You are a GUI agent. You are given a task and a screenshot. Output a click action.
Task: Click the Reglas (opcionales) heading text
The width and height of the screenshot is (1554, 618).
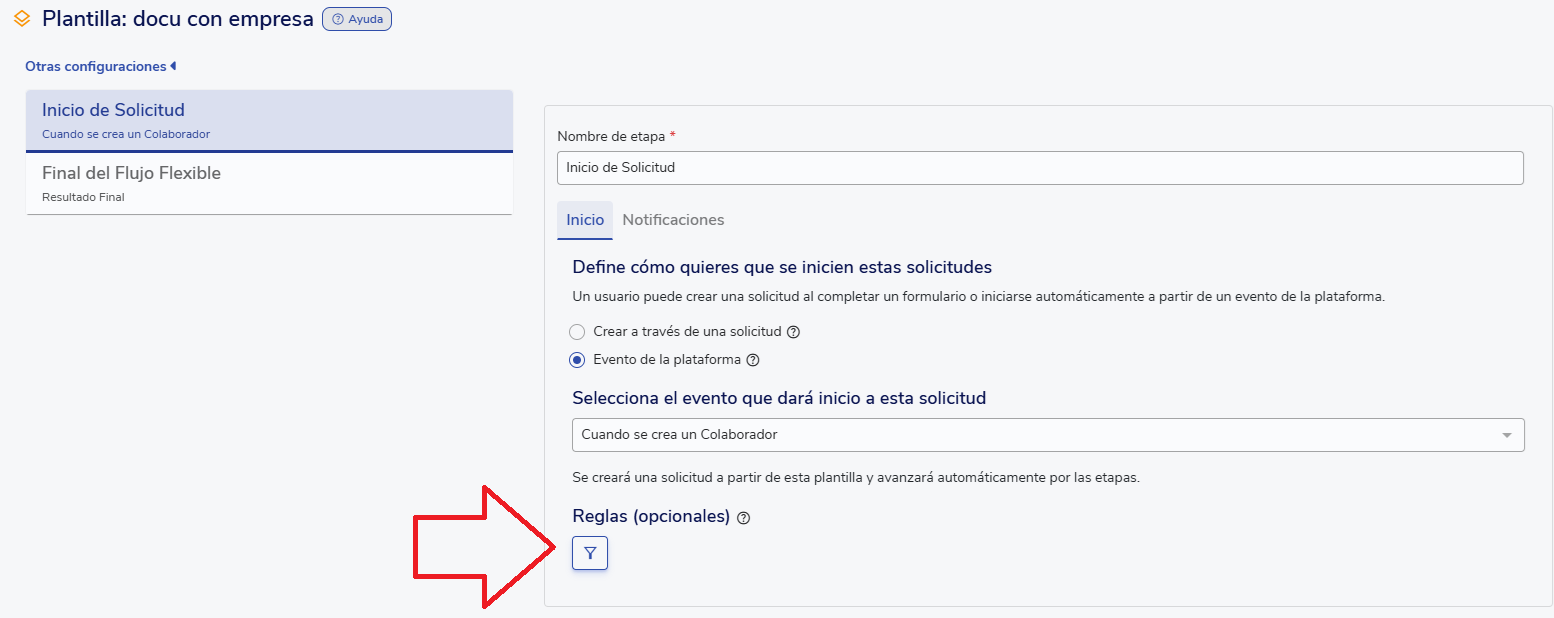tap(651, 517)
